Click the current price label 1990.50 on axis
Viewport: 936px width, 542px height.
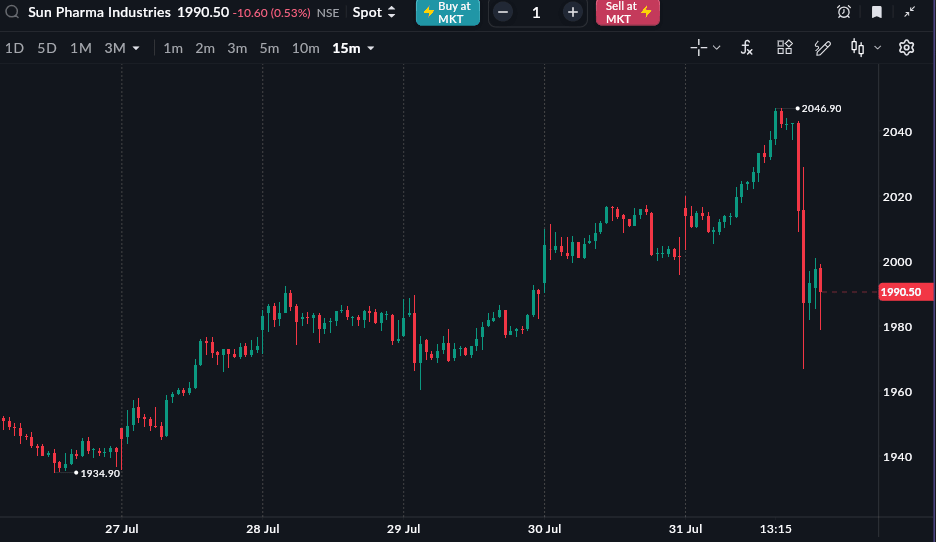click(x=904, y=292)
